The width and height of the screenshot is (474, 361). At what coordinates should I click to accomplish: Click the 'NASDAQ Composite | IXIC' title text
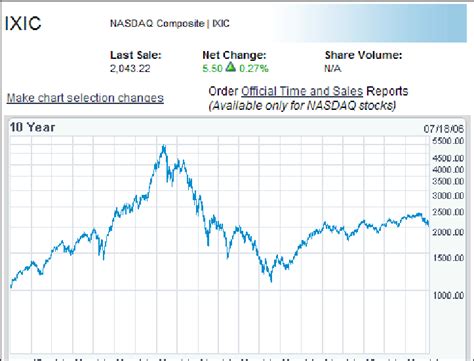pos(170,23)
